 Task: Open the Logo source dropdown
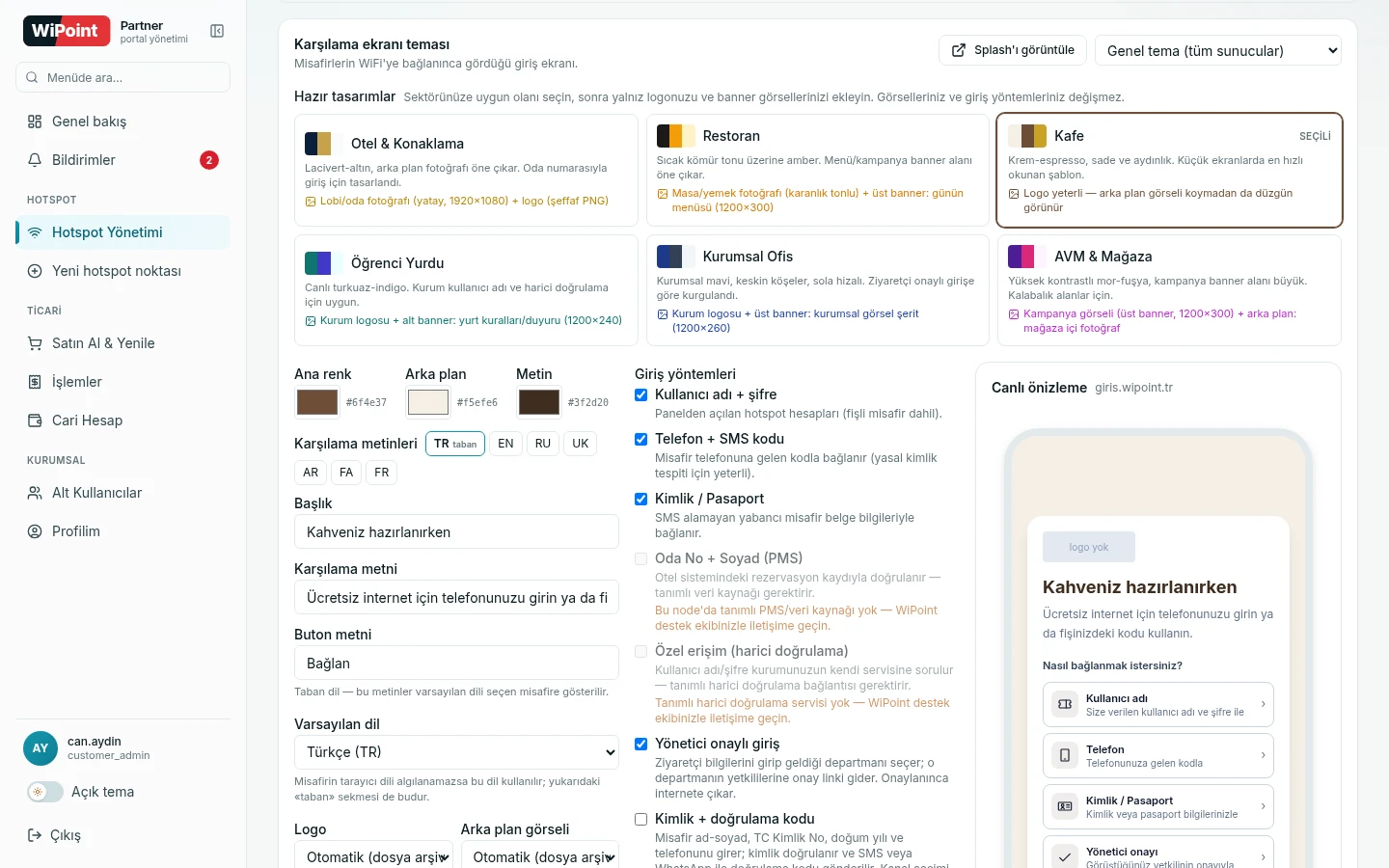373,856
